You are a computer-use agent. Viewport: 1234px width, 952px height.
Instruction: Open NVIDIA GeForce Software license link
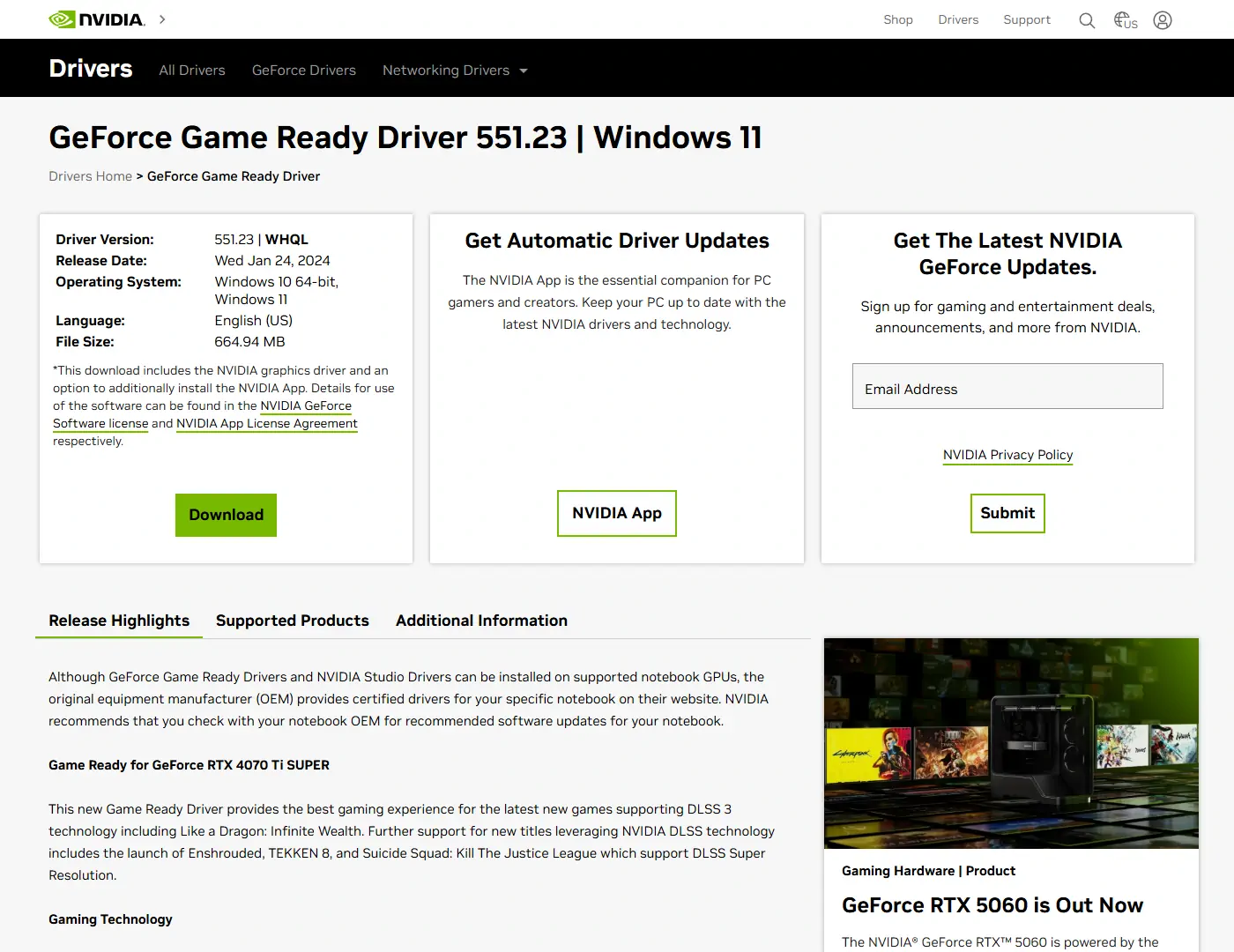point(202,414)
